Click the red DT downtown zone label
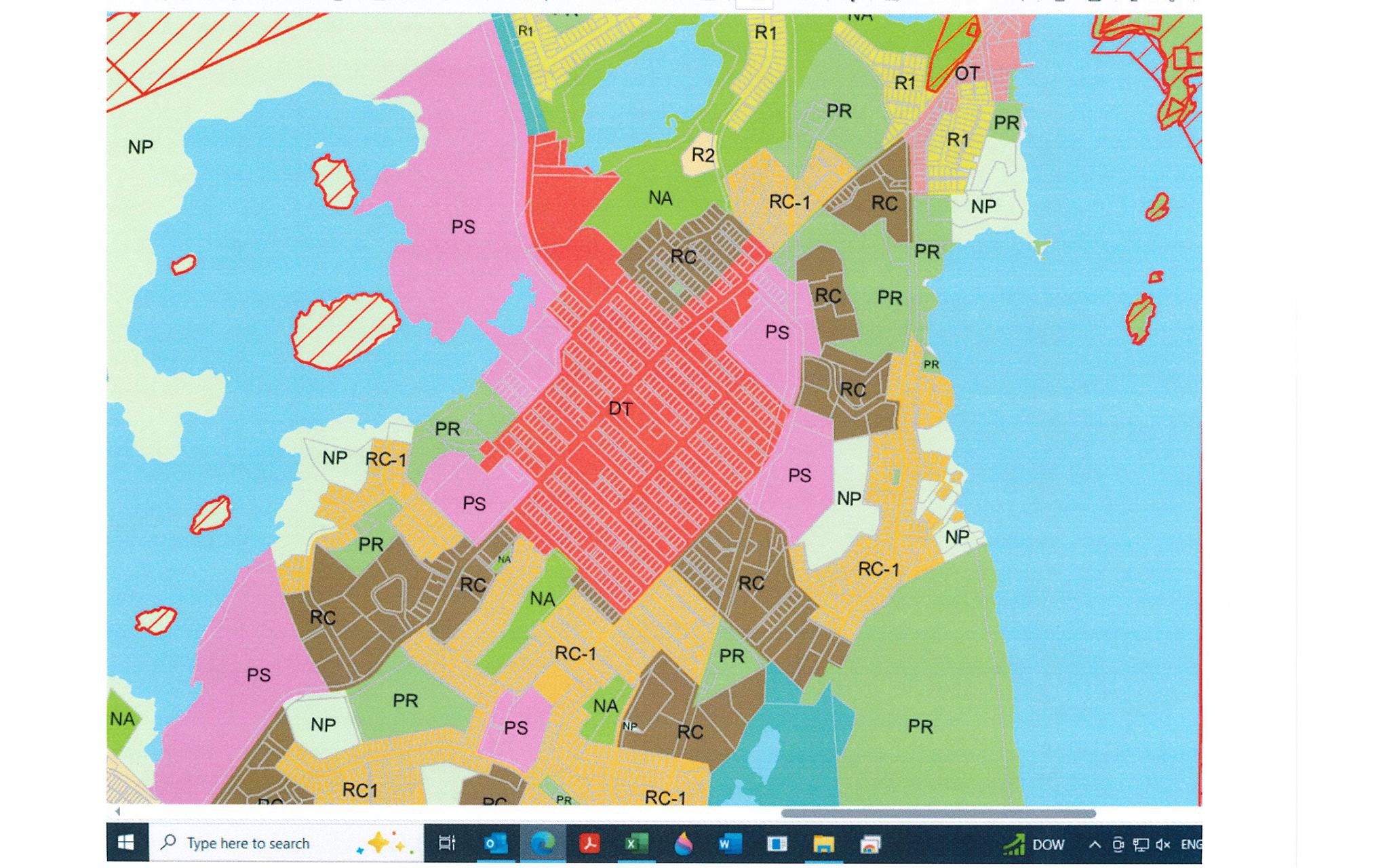This screenshot has height=868, width=1389. point(620,409)
